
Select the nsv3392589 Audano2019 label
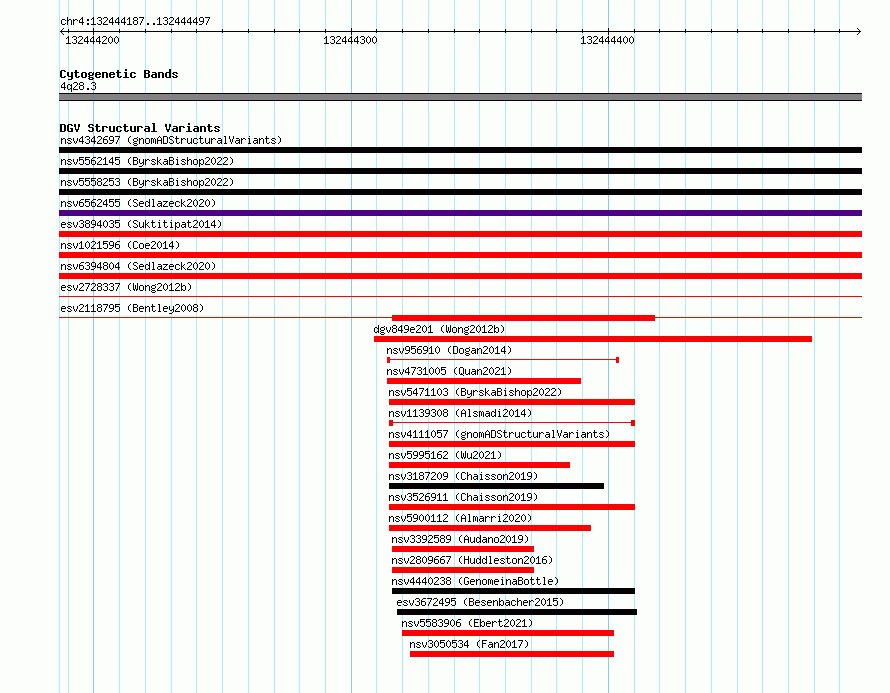[460, 539]
